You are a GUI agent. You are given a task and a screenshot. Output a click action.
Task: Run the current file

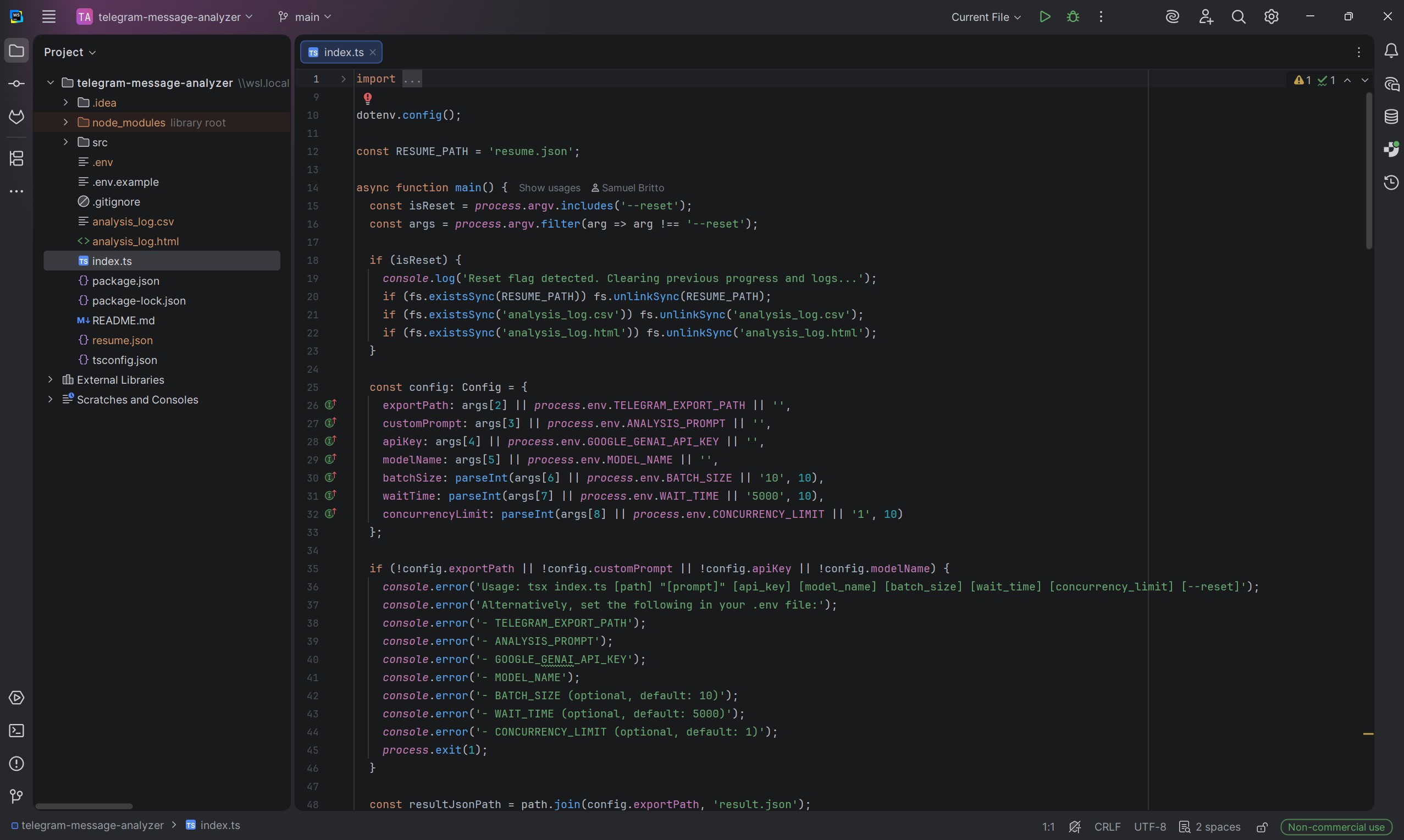pos(1044,17)
